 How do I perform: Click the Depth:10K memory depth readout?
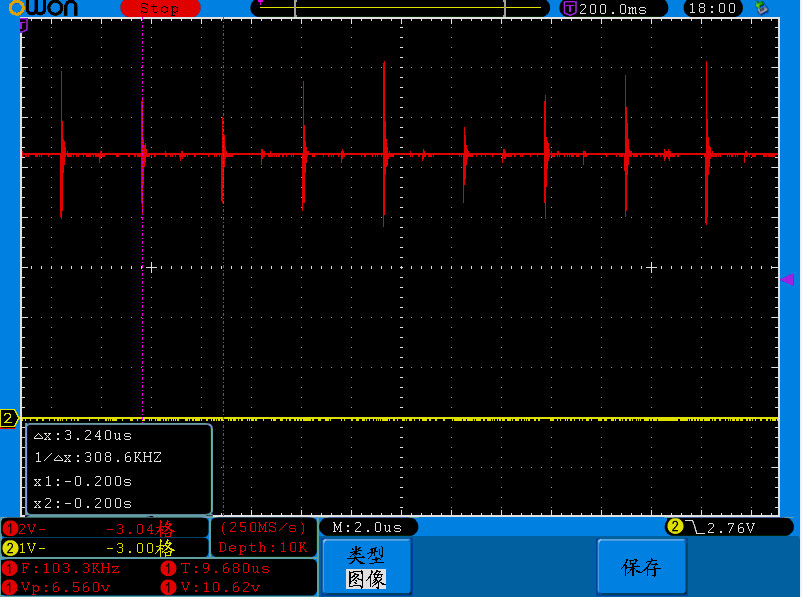click(263, 547)
